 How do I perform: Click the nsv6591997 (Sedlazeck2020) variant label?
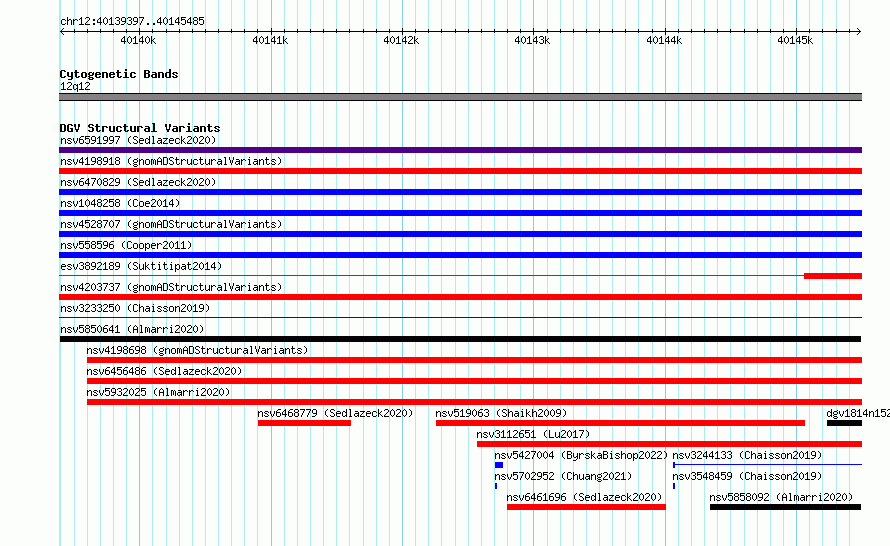pyautogui.click(x=138, y=140)
